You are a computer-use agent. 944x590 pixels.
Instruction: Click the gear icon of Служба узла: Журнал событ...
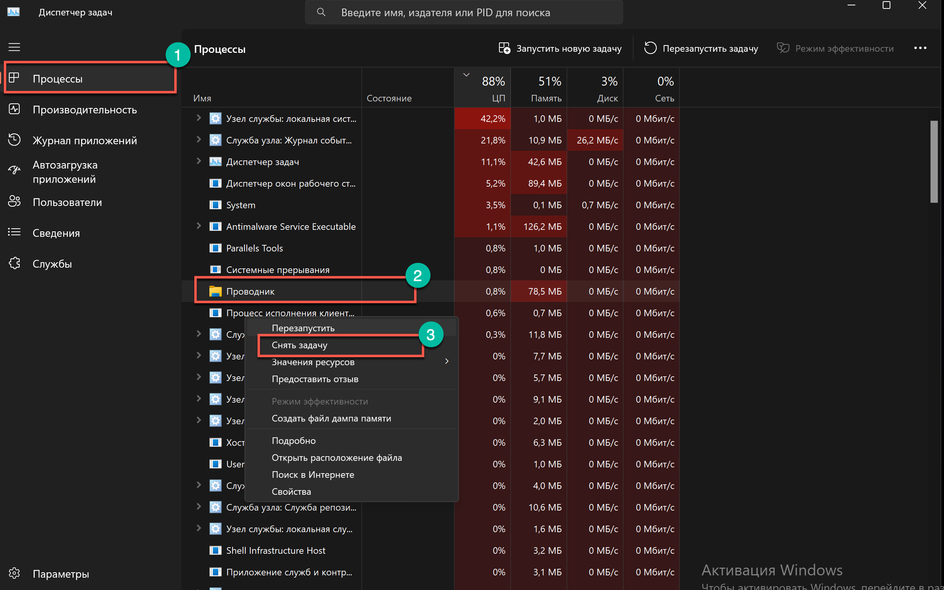pyautogui.click(x=215, y=140)
